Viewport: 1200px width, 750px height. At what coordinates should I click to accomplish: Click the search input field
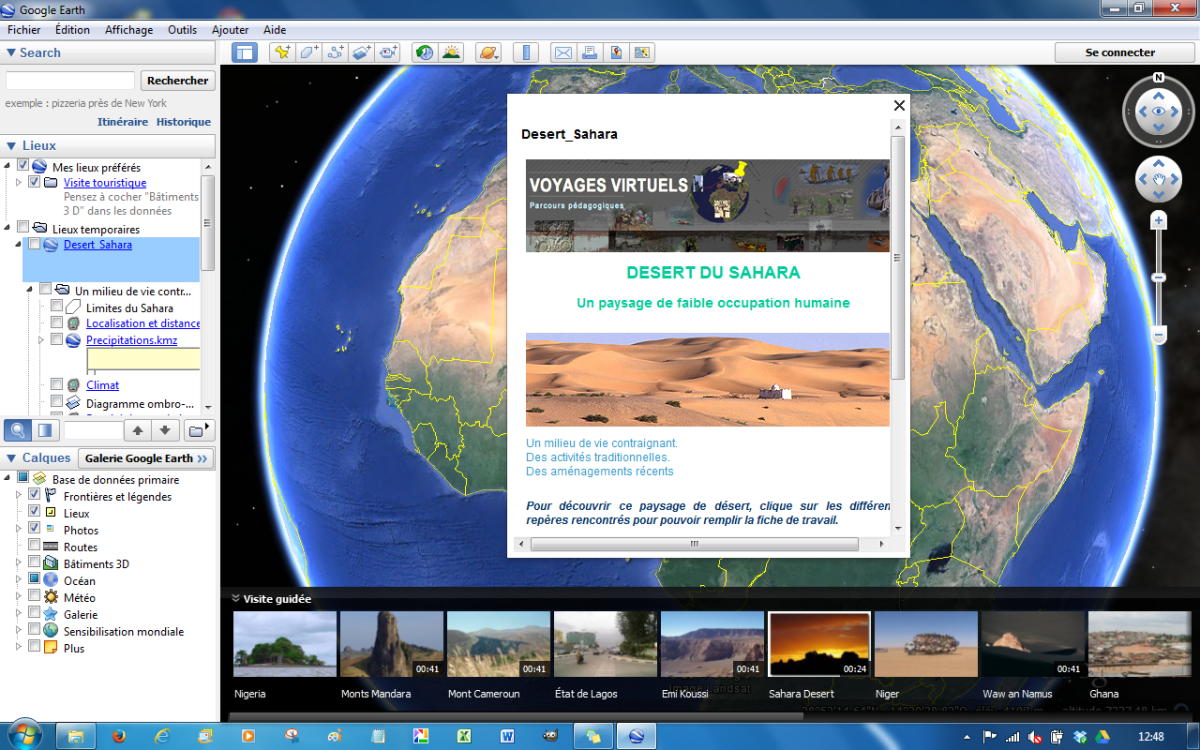click(70, 80)
